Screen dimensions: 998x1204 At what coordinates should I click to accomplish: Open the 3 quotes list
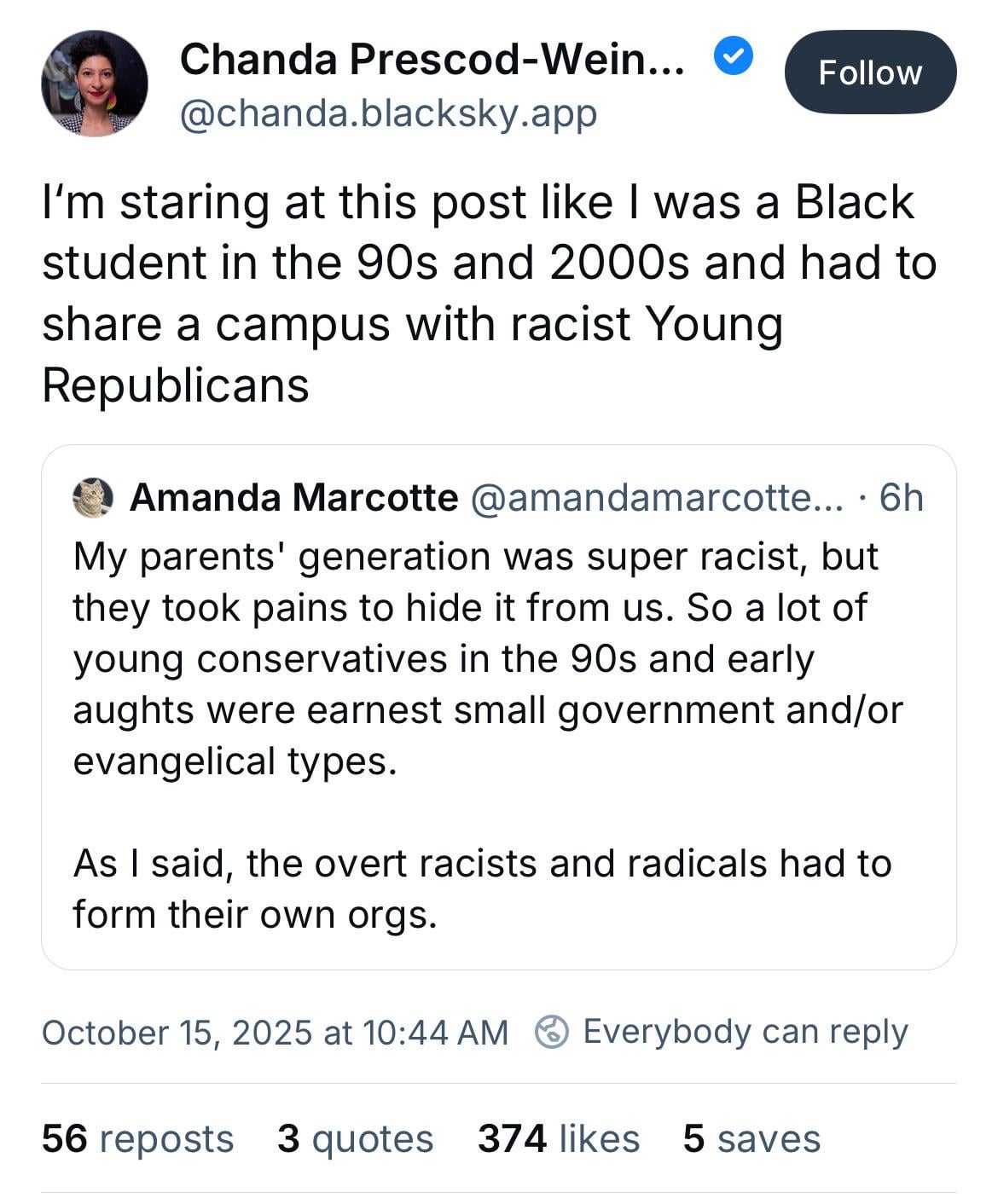(355, 1139)
